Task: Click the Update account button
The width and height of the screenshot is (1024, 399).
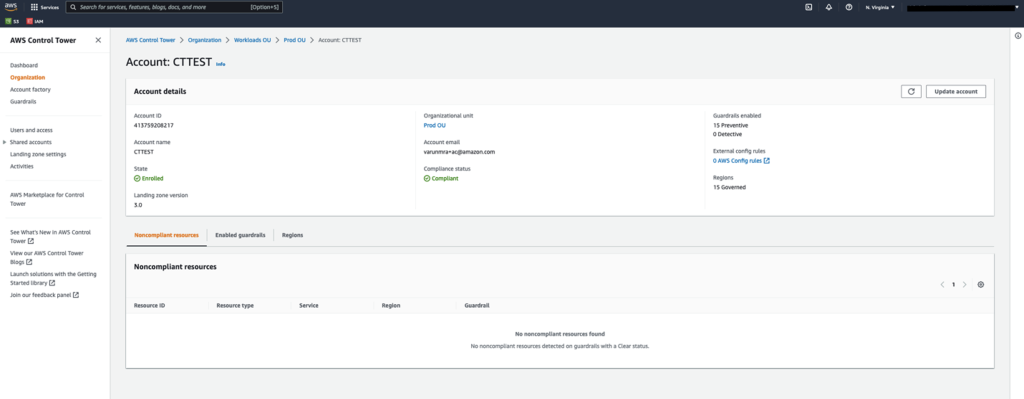Action: coord(955,91)
